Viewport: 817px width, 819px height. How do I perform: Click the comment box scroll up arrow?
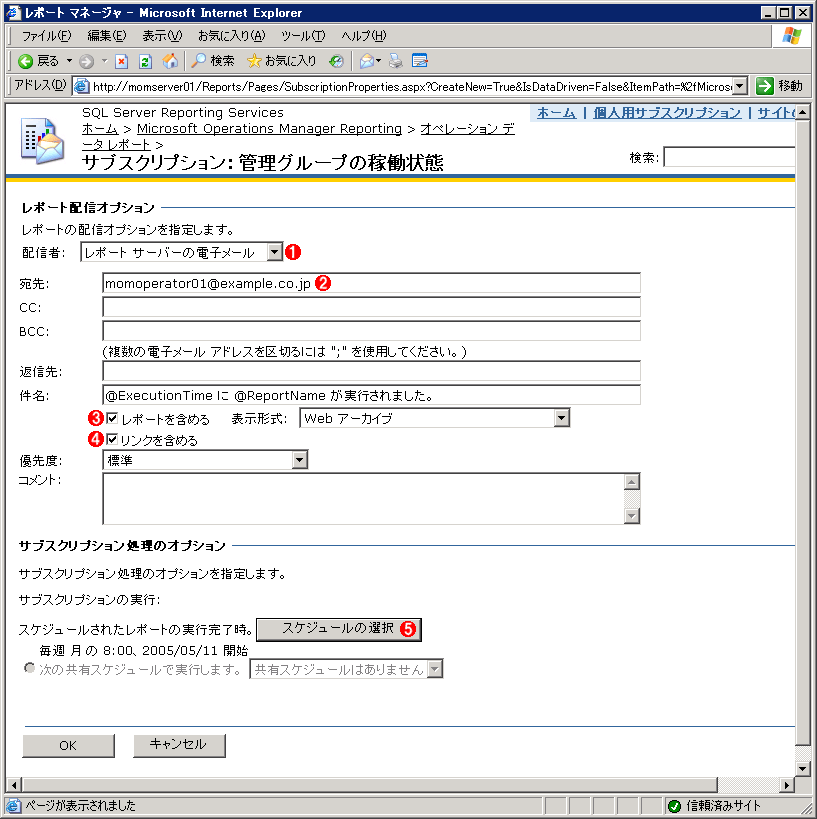632,482
